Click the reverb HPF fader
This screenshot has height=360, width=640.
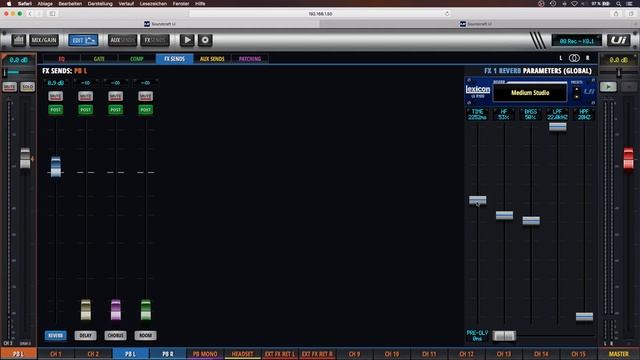584,316
